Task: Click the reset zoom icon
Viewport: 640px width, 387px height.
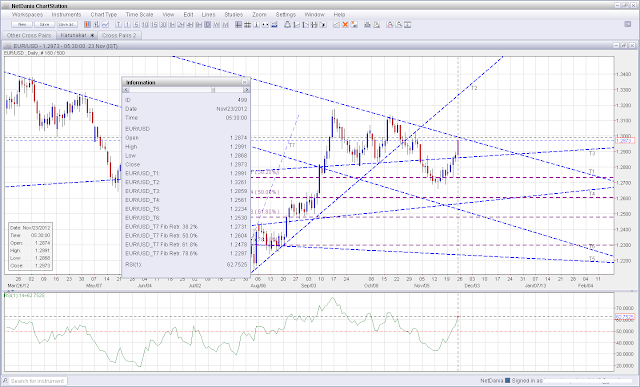Action: 408,24
